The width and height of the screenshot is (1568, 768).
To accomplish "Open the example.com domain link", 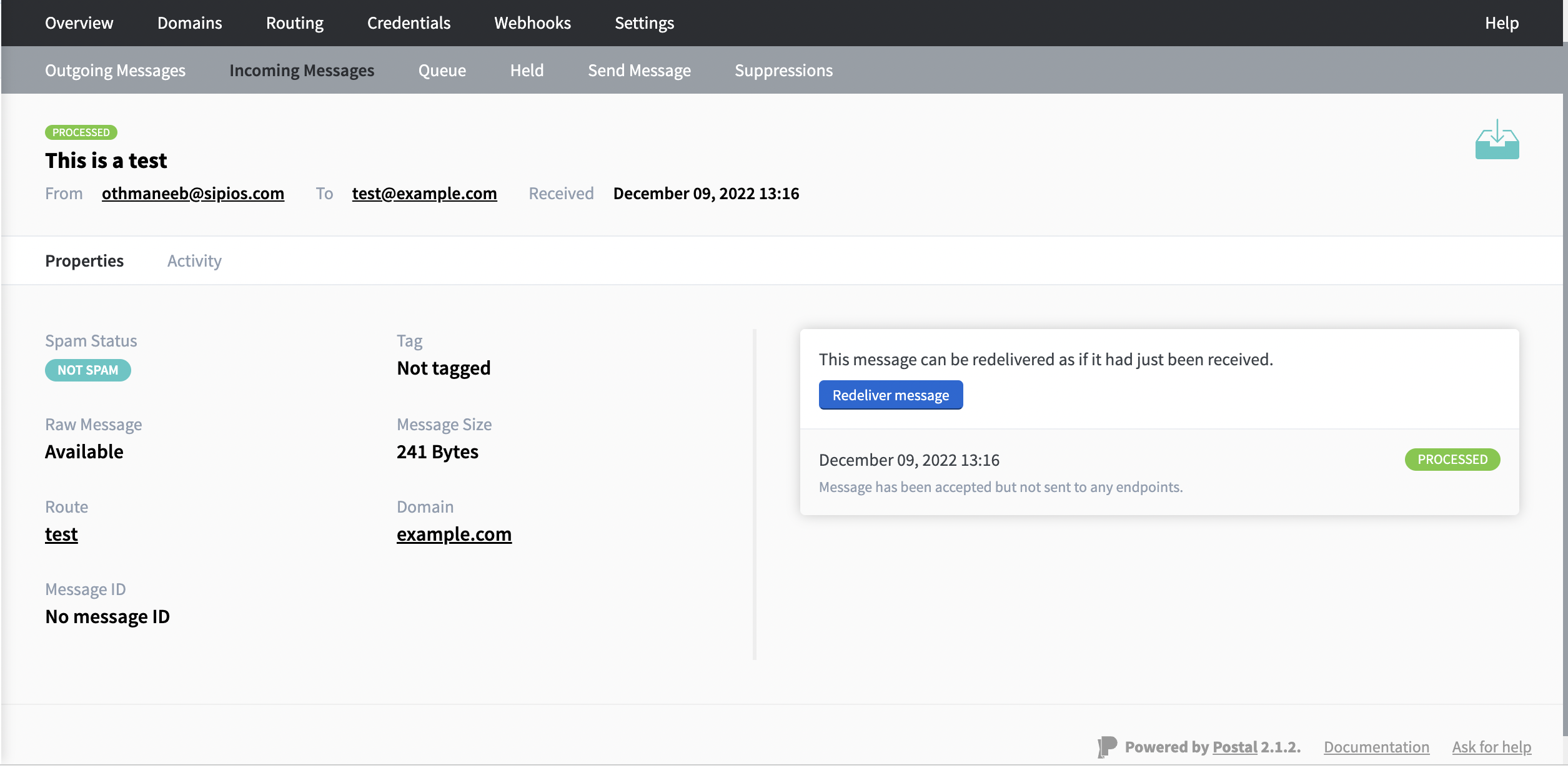I will [454, 534].
